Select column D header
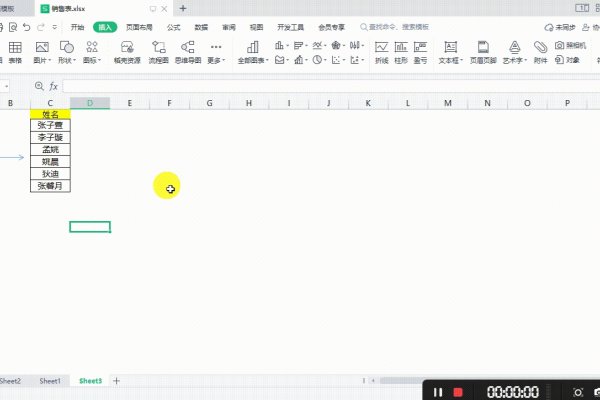 click(90, 103)
